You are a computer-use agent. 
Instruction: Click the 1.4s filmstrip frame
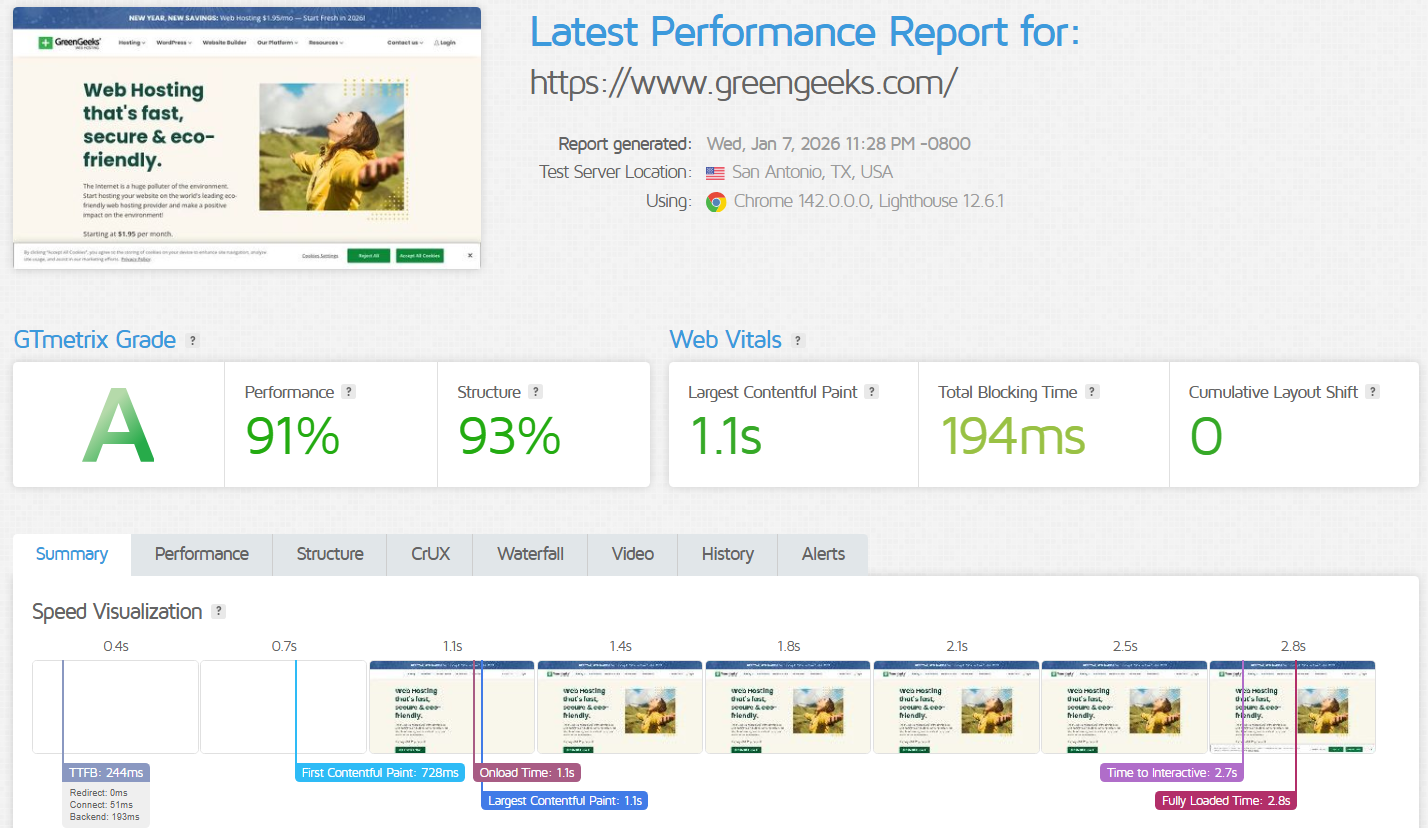point(620,707)
